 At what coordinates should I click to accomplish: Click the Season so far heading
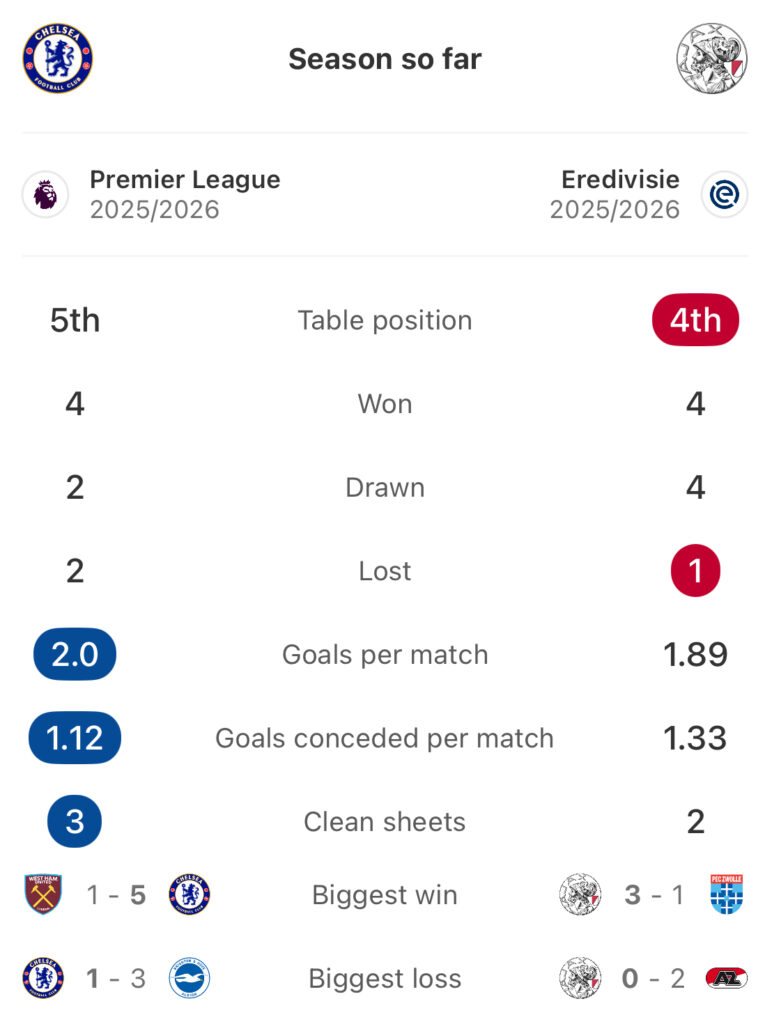coord(385,59)
